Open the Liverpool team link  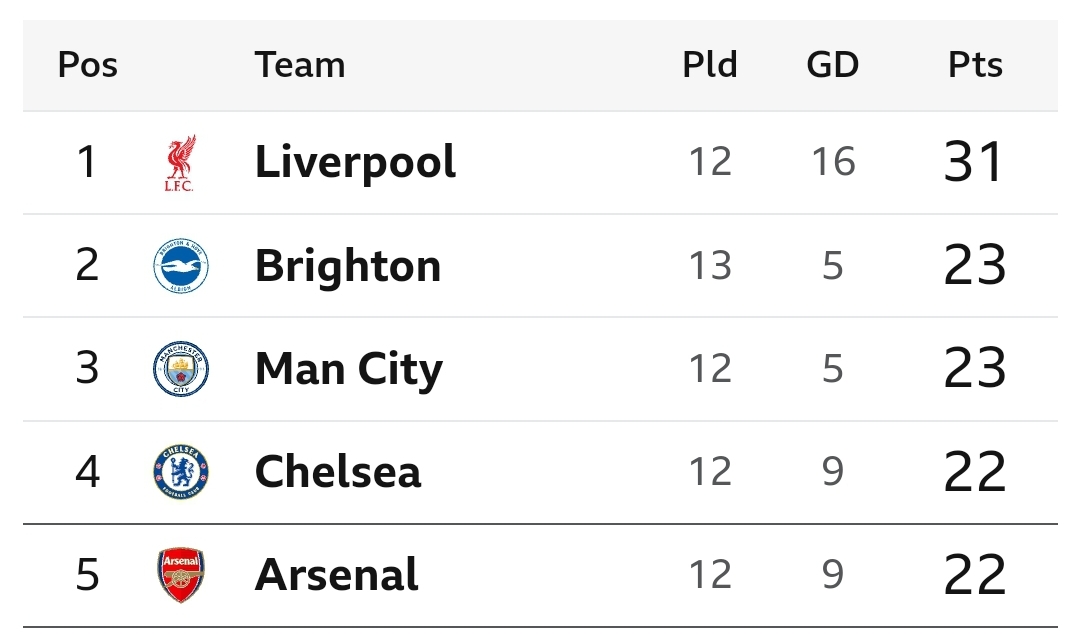click(x=355, y=163)
